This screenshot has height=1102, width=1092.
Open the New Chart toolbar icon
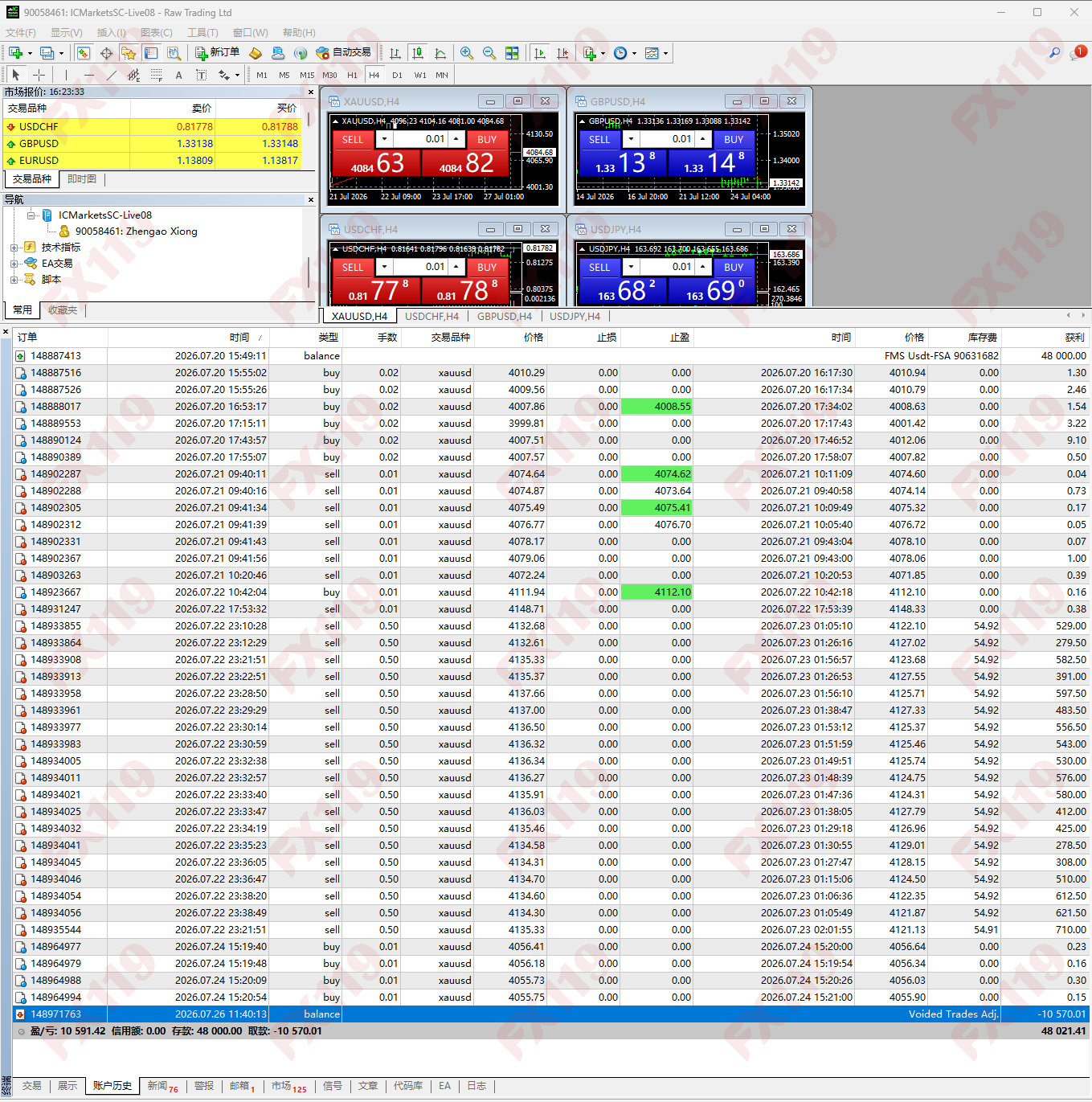click(x=14, y=53)
